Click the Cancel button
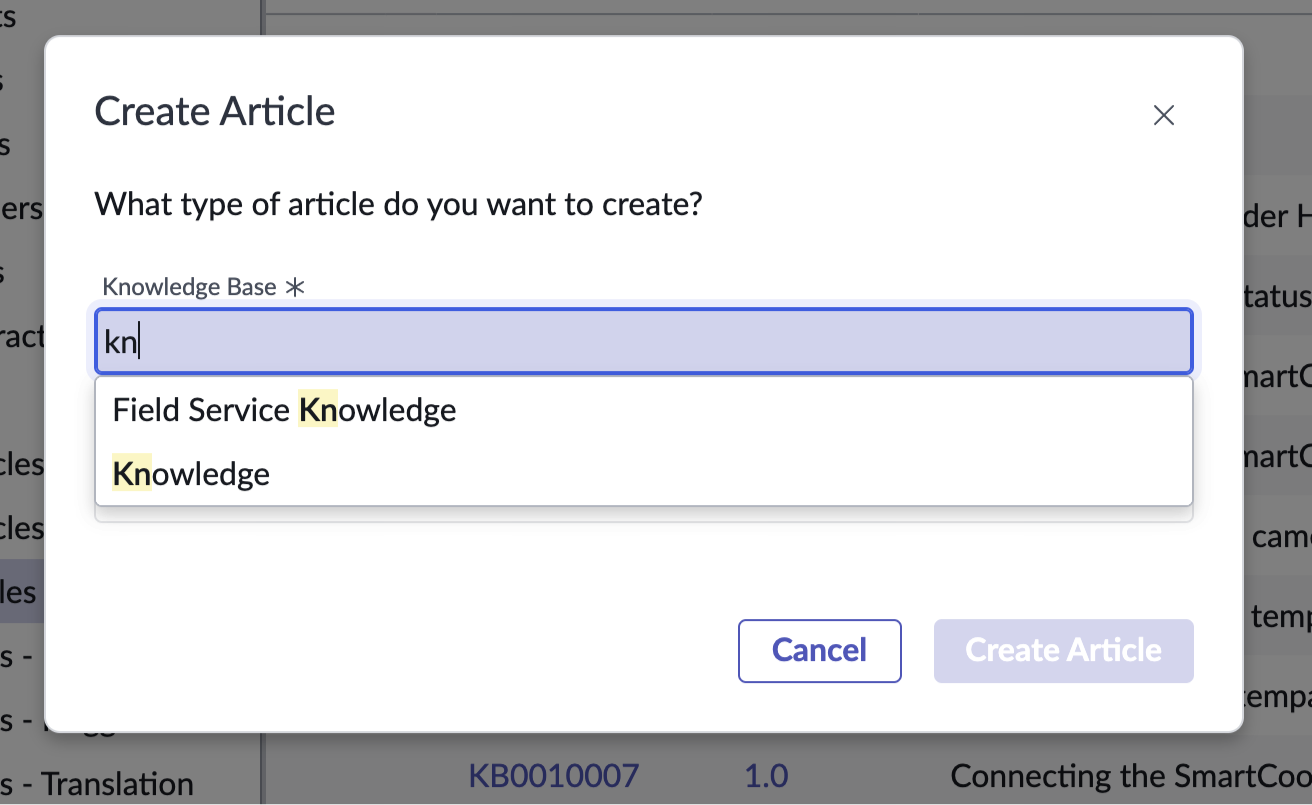1312x805 pixels. (819, 650)
